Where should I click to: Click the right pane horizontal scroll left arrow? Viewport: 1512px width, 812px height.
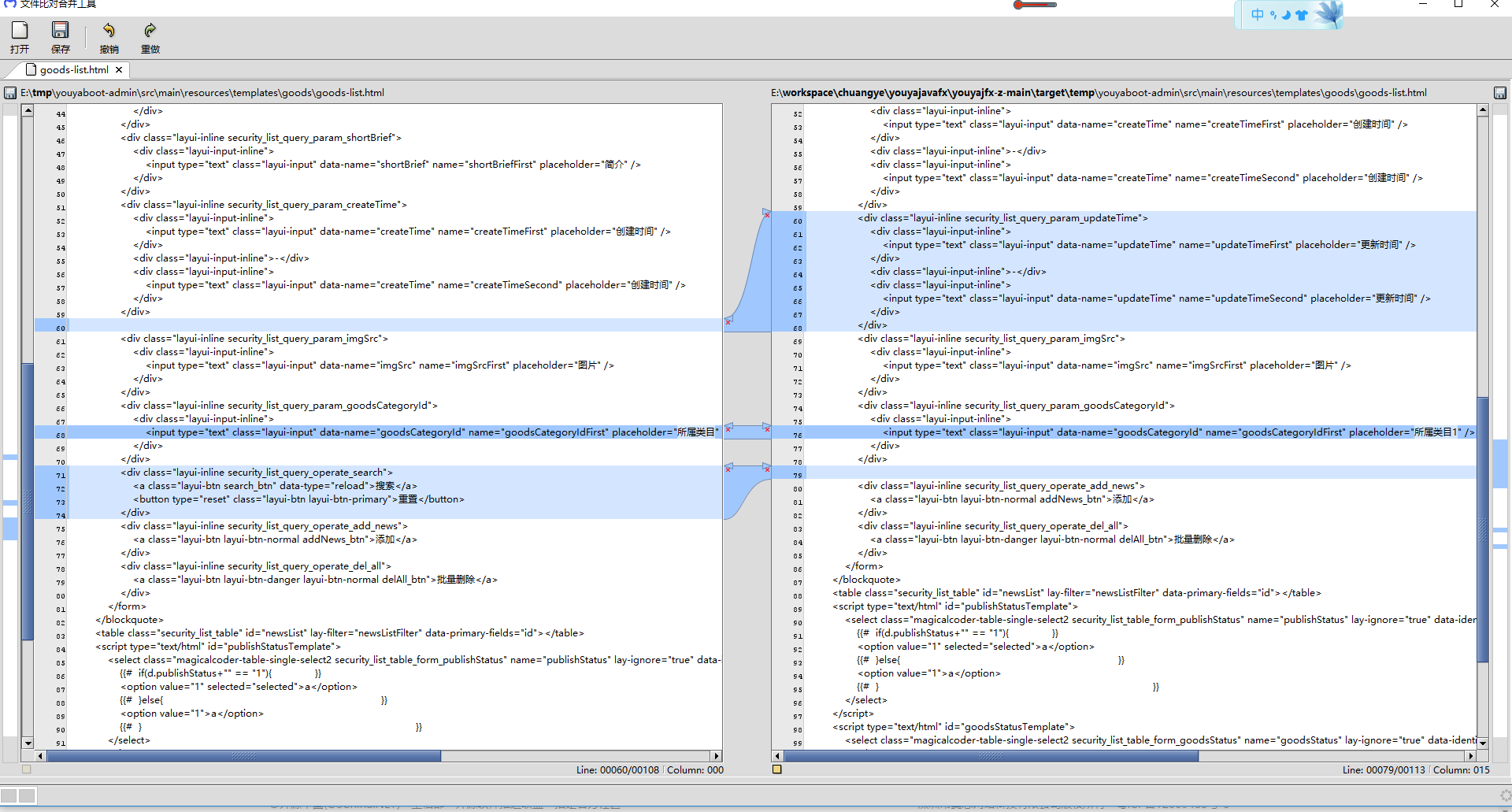pos(778,756)
